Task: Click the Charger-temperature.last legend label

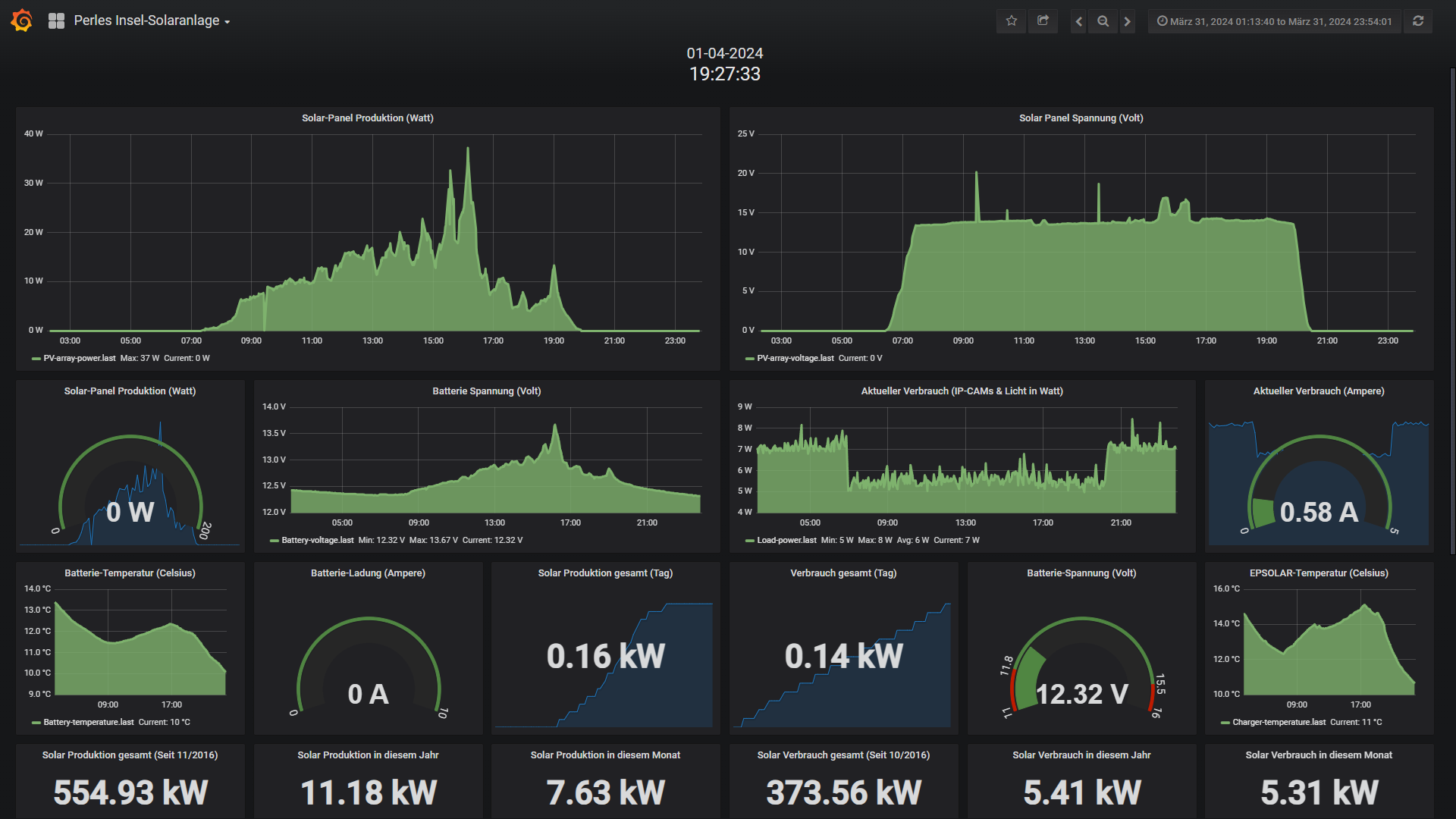Action: point(1279,723)
